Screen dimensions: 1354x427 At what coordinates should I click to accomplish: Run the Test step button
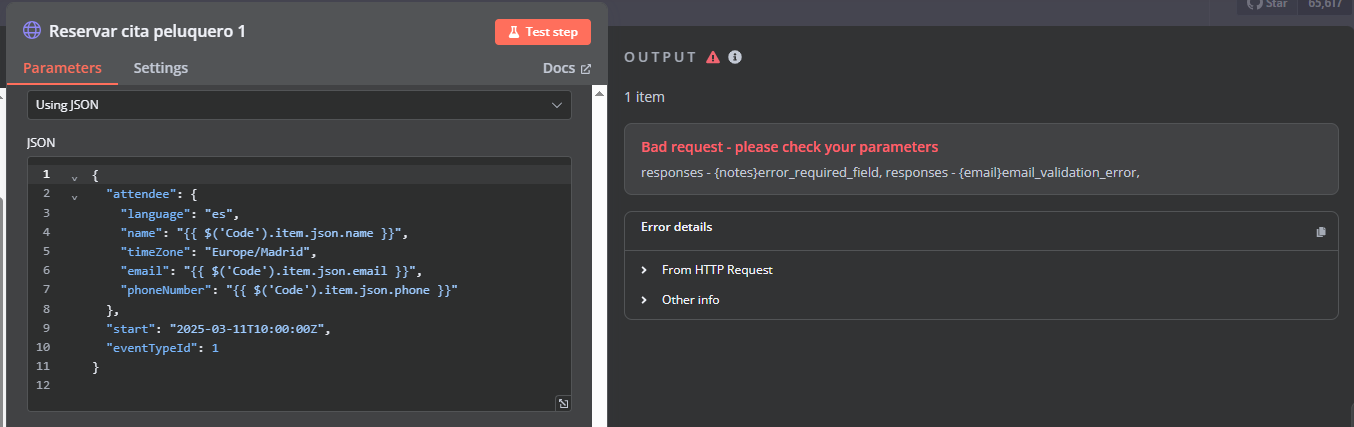pos(543,32)
